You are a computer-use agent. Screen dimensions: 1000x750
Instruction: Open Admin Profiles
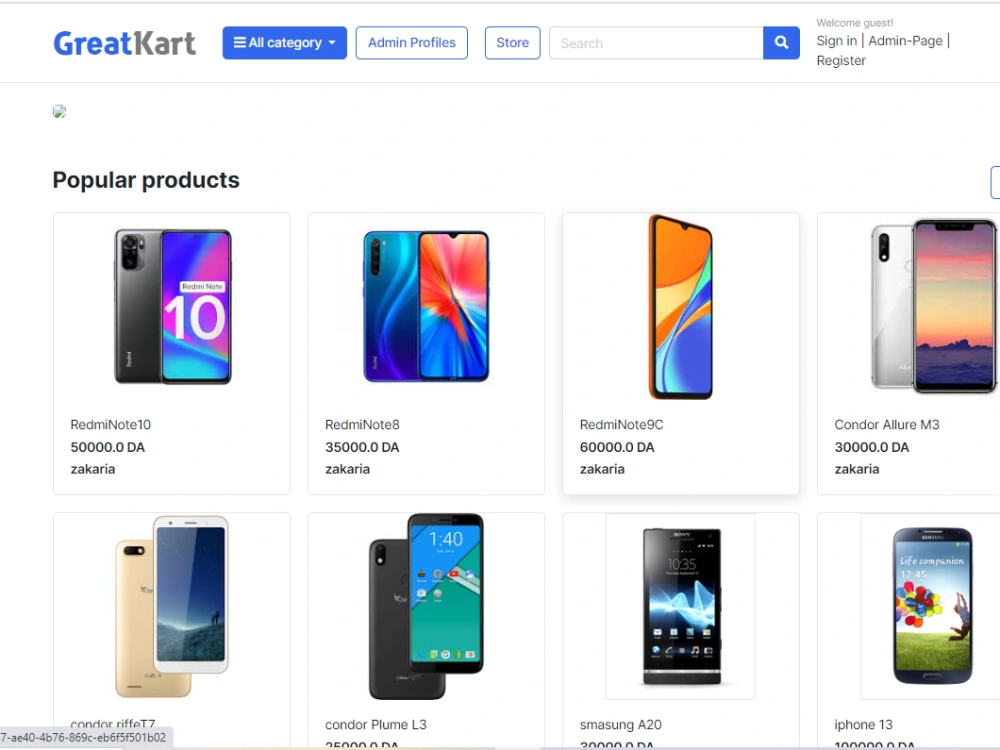pos(411,43)
